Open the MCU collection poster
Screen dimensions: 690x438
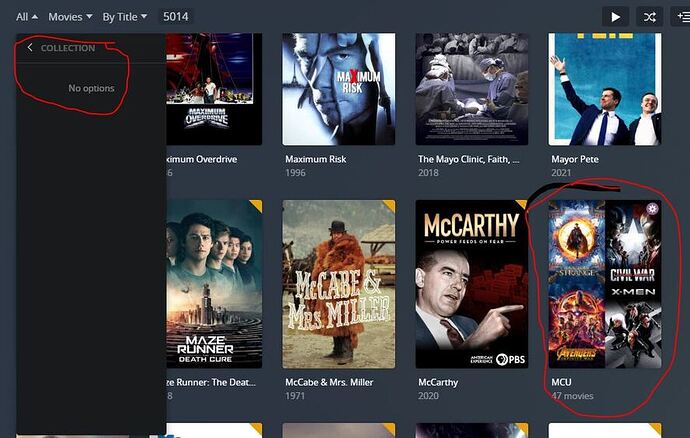tap(605, 284)
